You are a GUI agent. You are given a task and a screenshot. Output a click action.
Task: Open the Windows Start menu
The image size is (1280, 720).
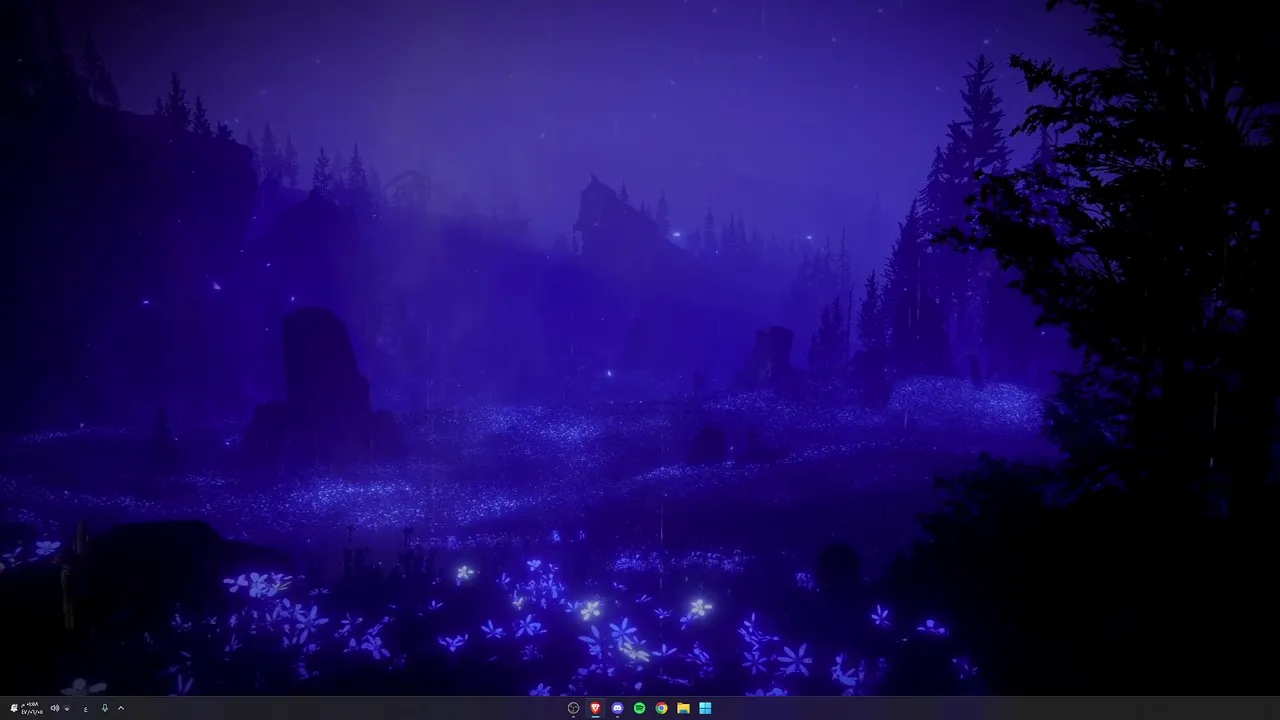pos(706,708)
